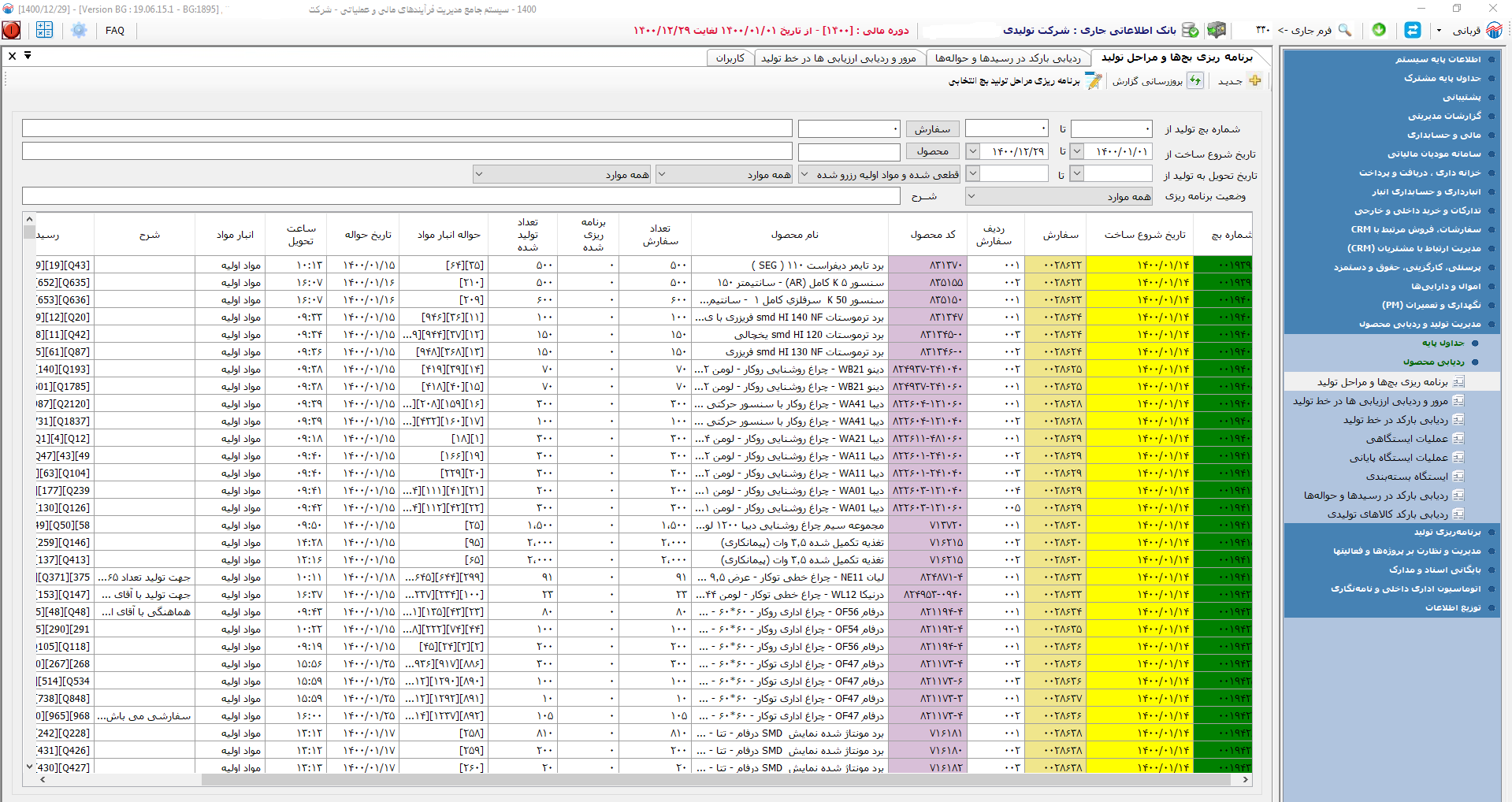Click the magnifier search form icon
Viewport: 1512px width, 802px height.
[1345, 30]
